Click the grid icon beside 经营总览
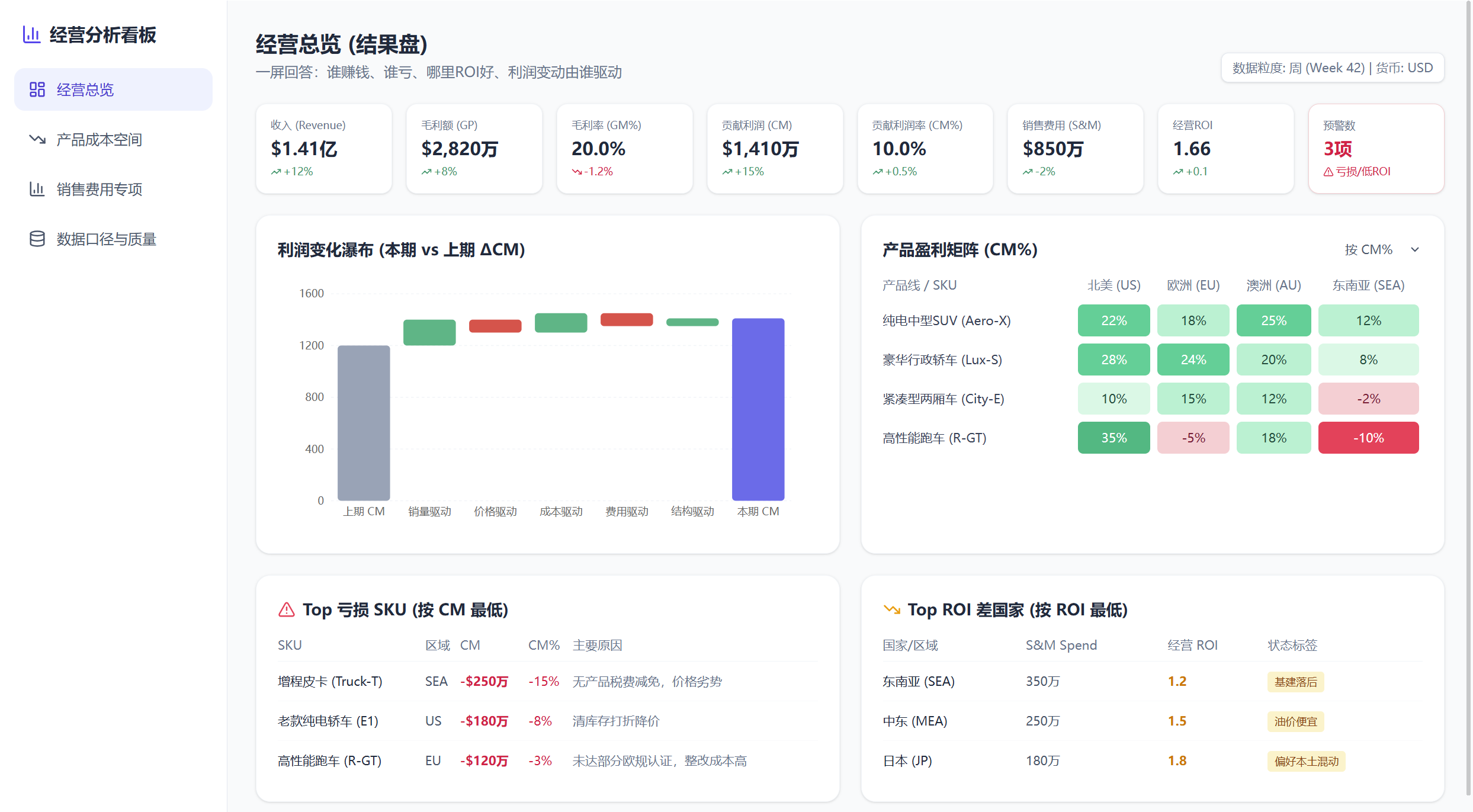This screenshot has width=1473, height=812. click(x=37, y=89)
